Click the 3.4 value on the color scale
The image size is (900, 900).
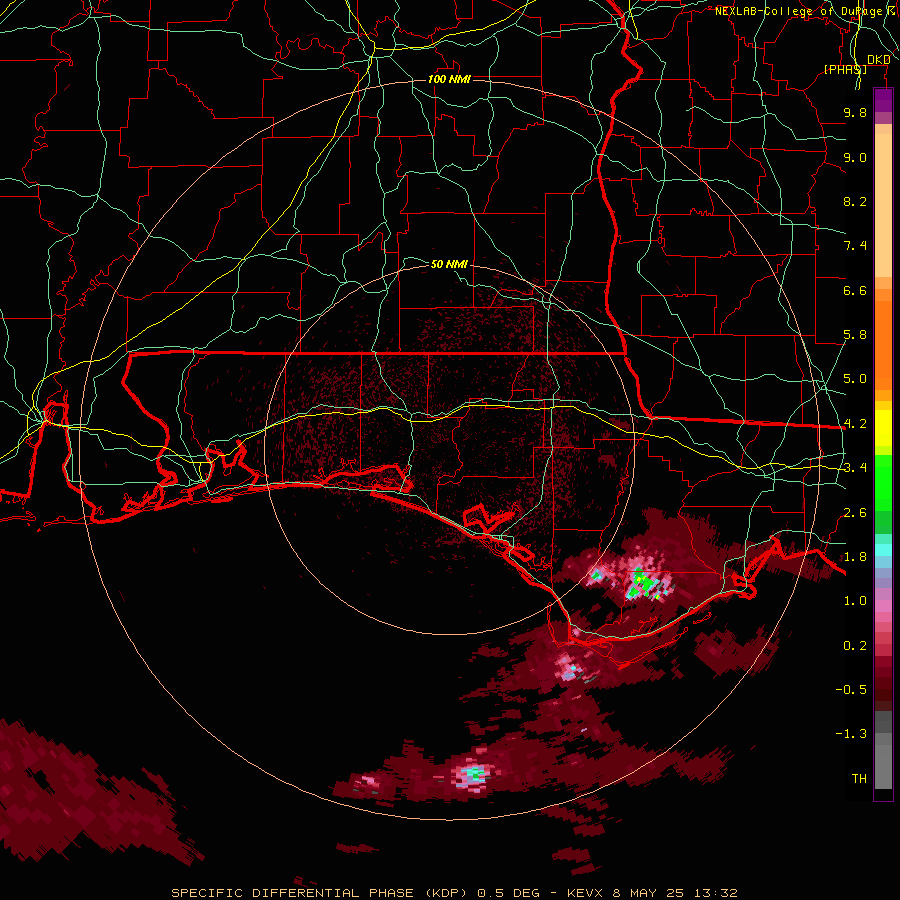[855, 468]
